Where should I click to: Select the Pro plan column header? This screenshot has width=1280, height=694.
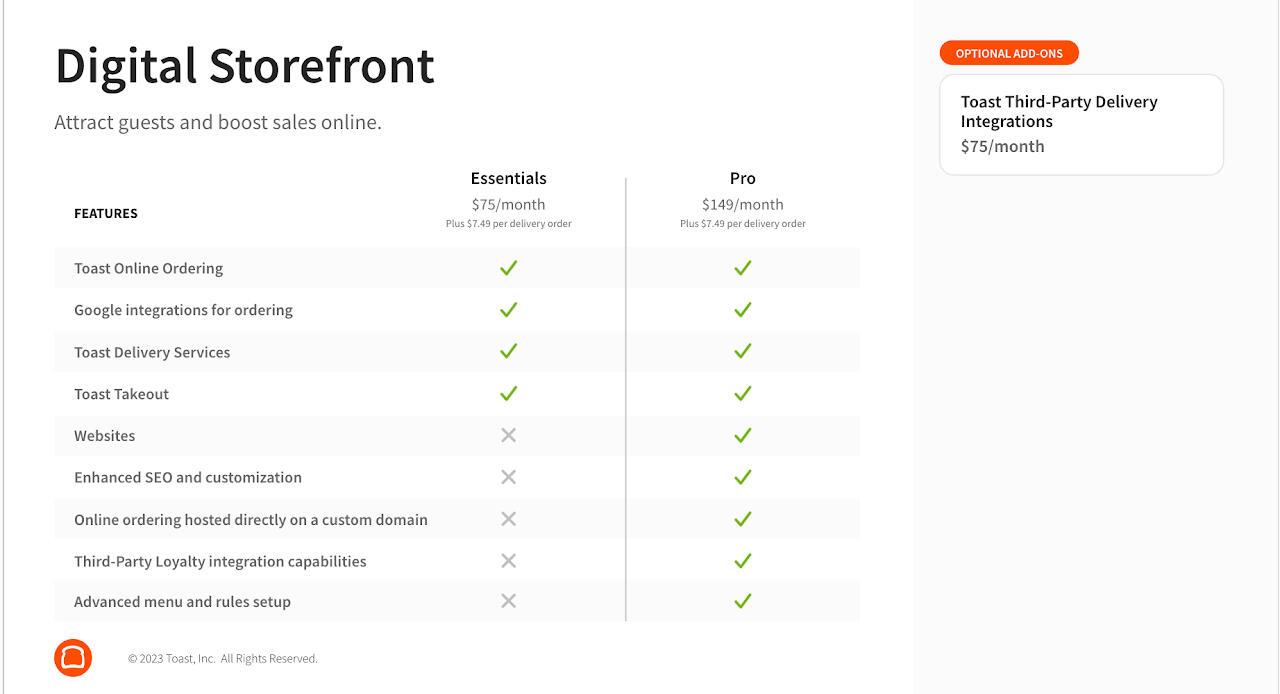coord(742,178)
